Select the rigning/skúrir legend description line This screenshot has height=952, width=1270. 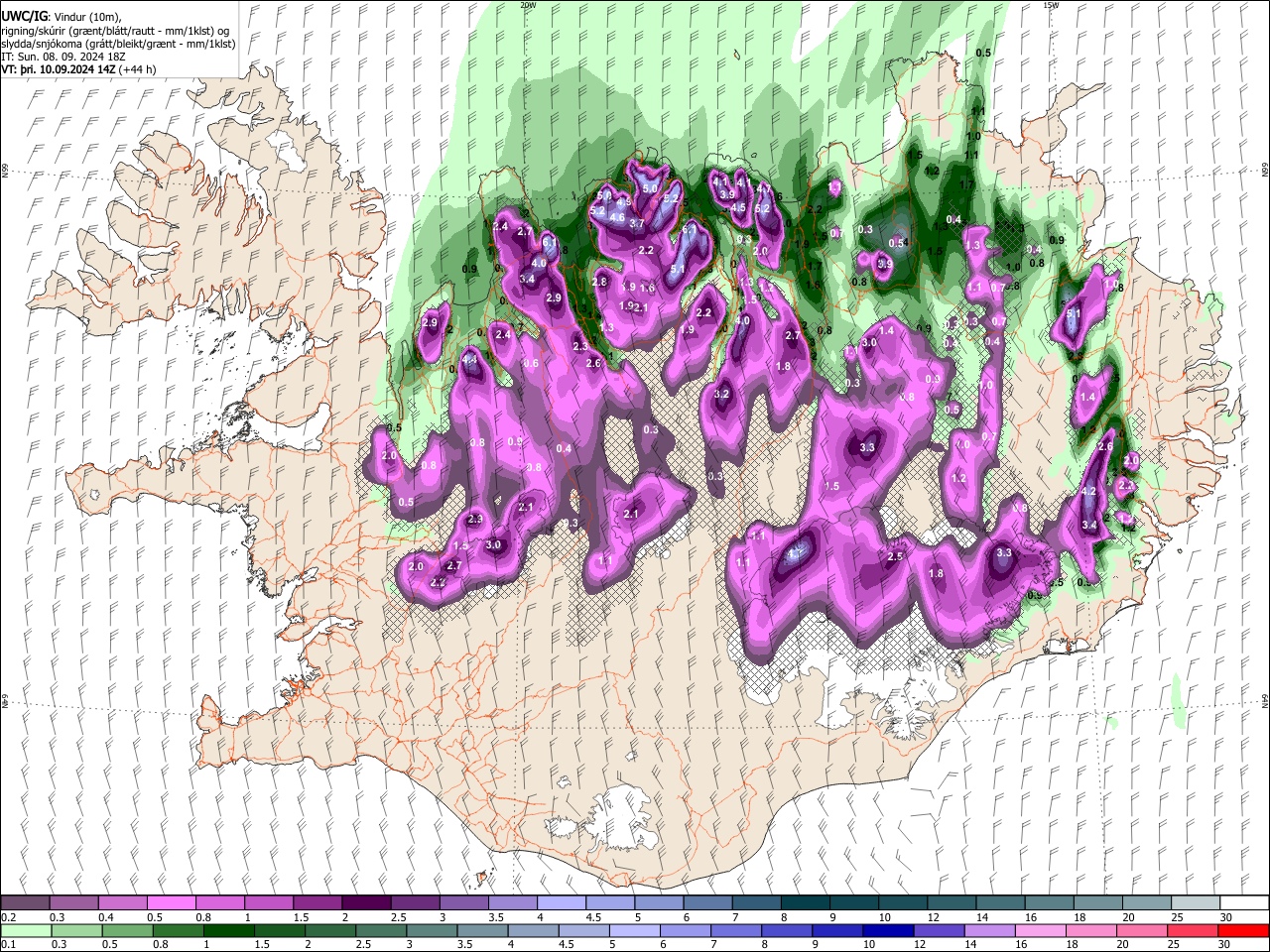tap(115, 30)
